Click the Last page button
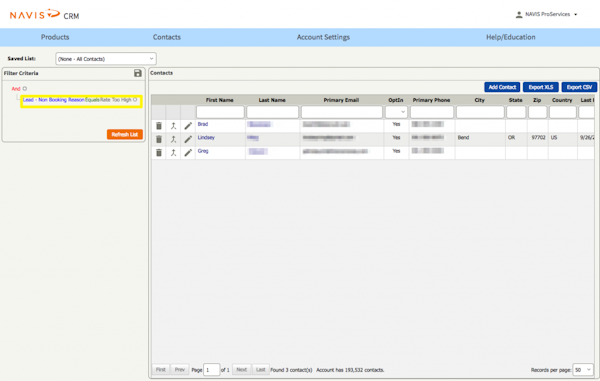Image resolution: width=600 pixels, height=381 pixels. point(261,370)
